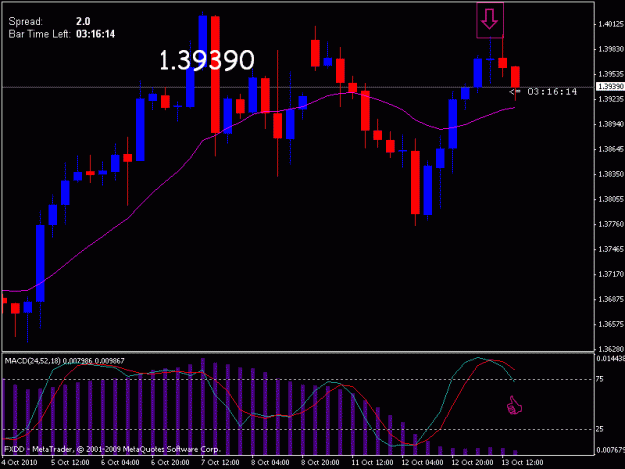This screenshot has height=469, width=625.
Task: Click the large white 1.39390 price text
Action: click(x=206, y=61)
